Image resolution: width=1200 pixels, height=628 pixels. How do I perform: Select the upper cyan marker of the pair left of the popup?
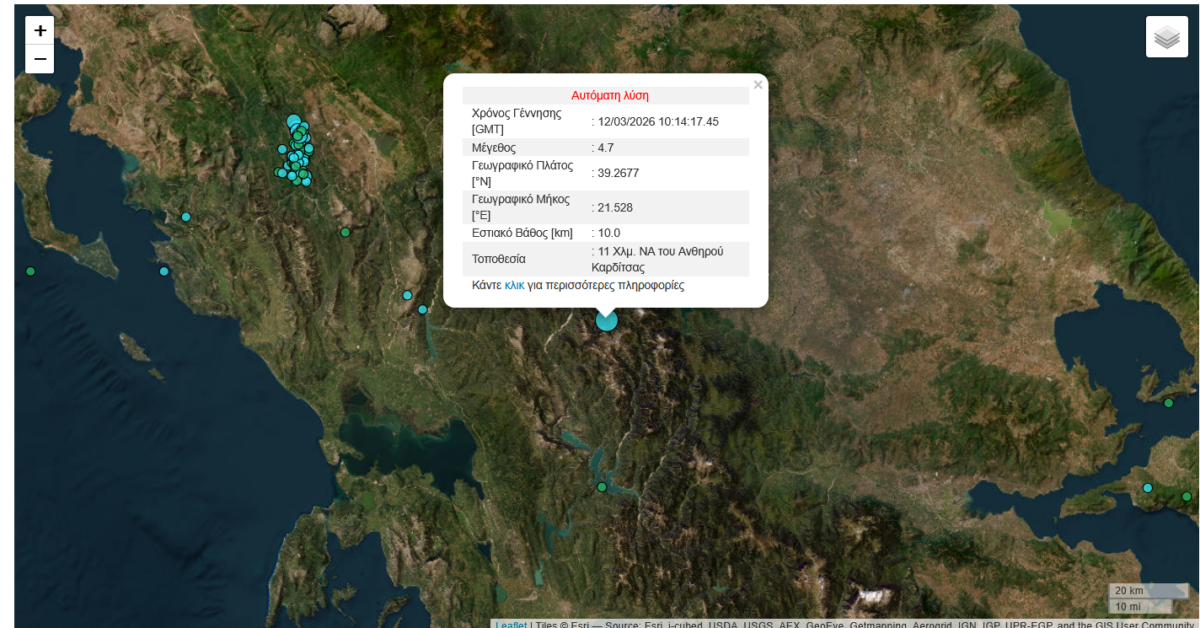point(407,295)
